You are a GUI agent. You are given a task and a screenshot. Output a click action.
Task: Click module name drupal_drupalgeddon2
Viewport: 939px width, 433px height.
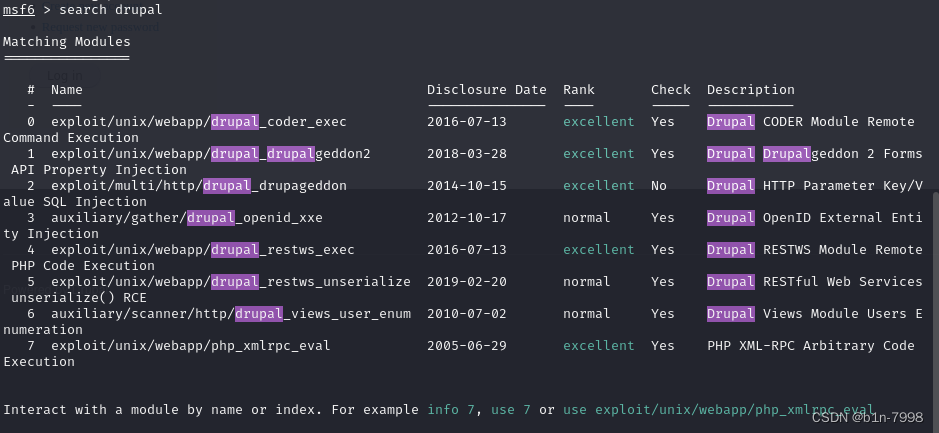[x=211, y=154]
